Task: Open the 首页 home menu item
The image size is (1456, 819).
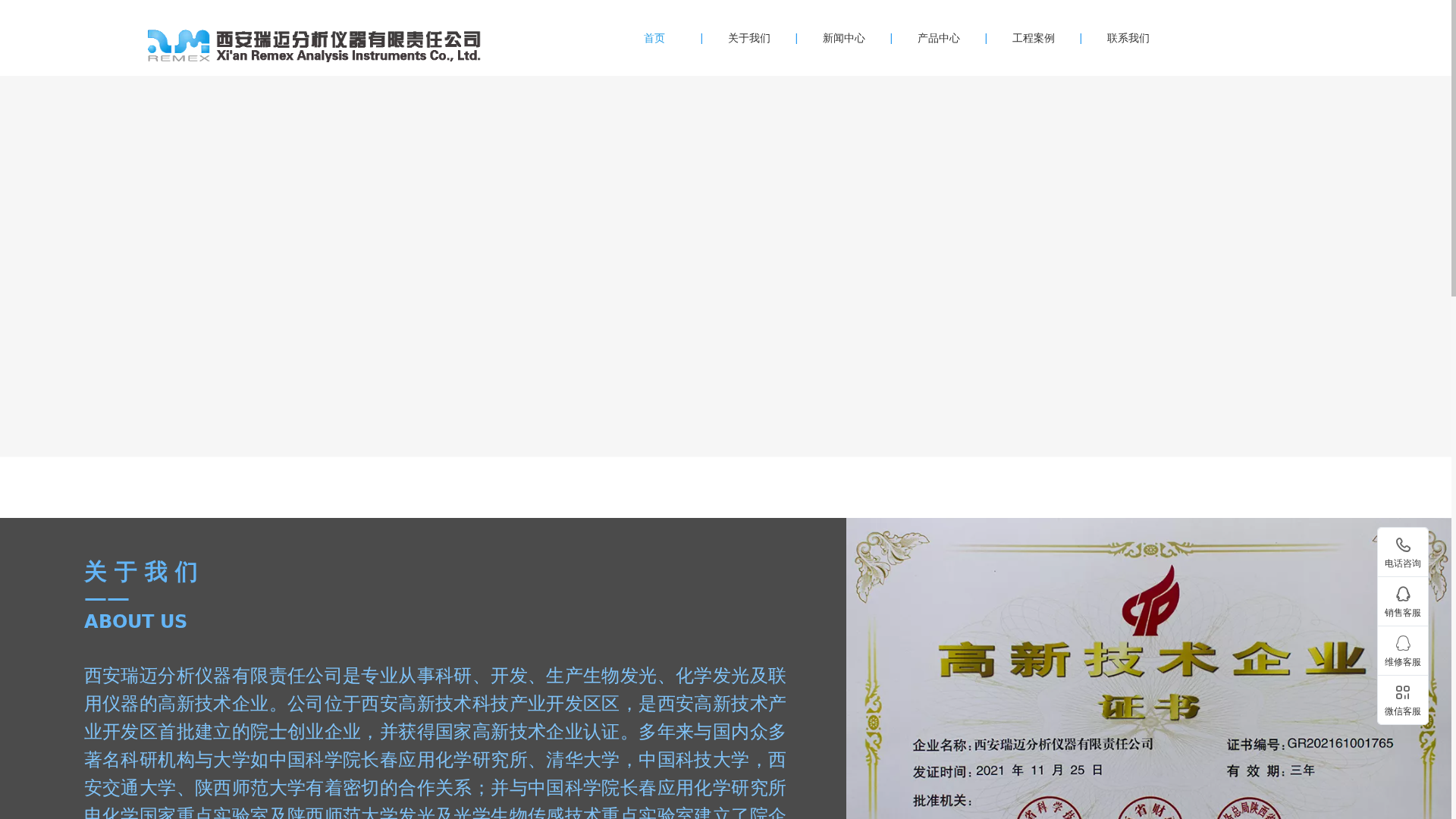Action: pos(654,38)
